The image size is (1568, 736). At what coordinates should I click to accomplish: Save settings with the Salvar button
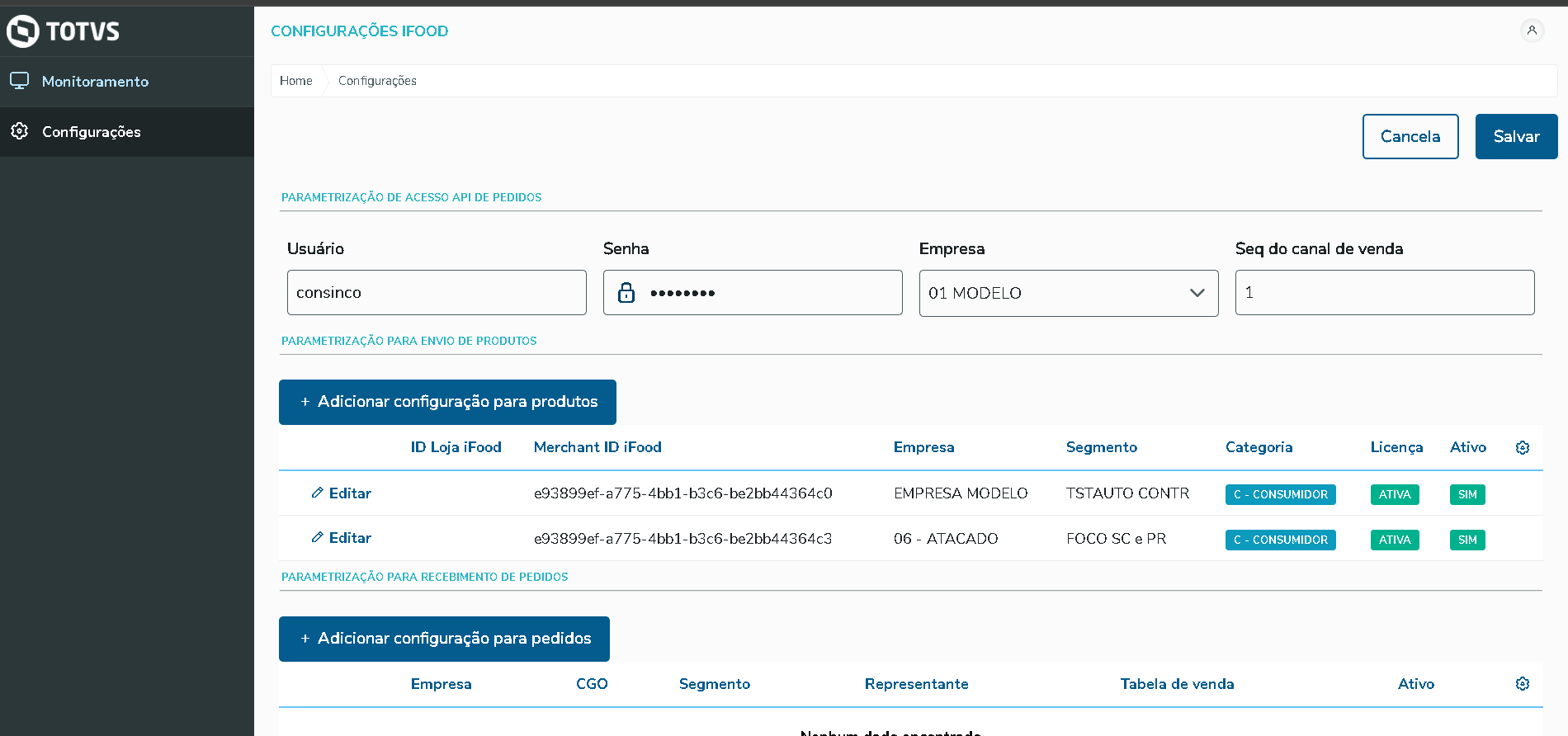pyautogui.click(x=1517, y=136)
